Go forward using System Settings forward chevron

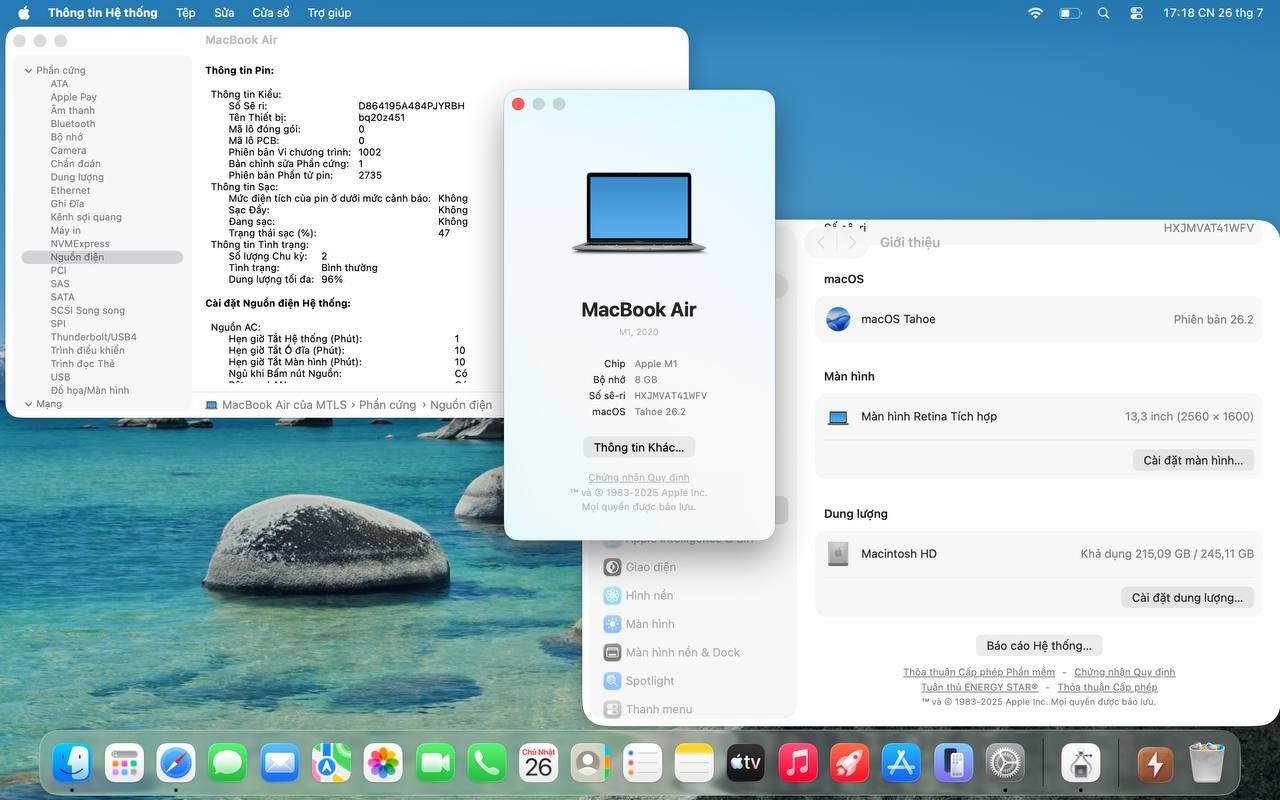(x=852, y=242)
